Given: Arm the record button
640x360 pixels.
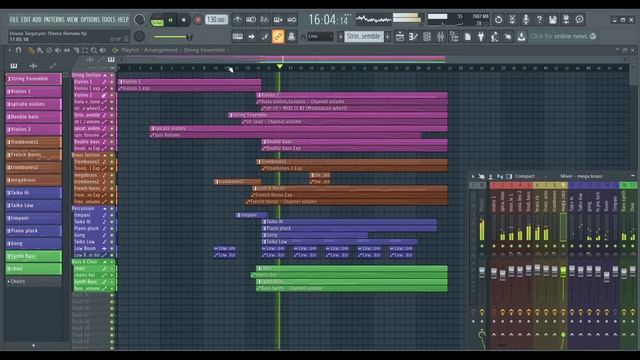Looking at the screenshot, I should (x=198, y=20).
